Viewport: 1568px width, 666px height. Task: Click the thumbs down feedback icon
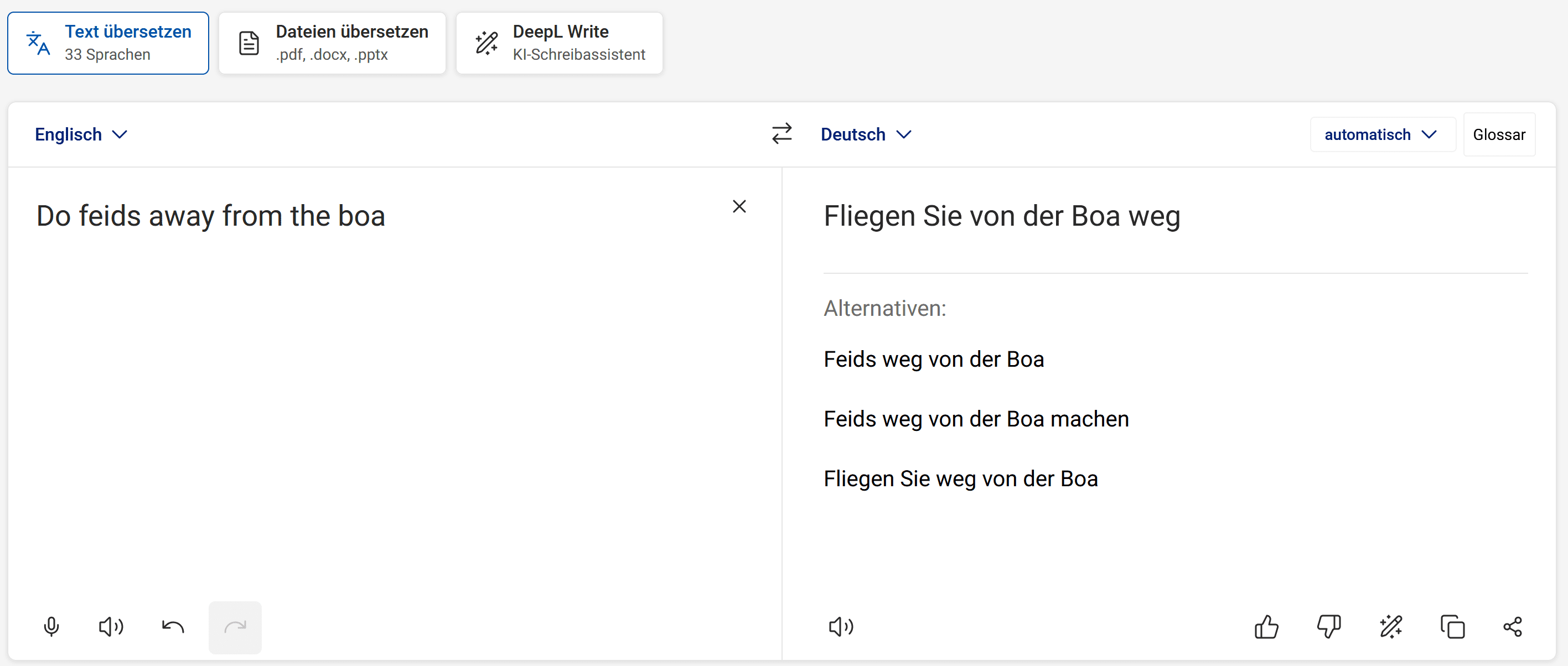(x=1328, y=627)
